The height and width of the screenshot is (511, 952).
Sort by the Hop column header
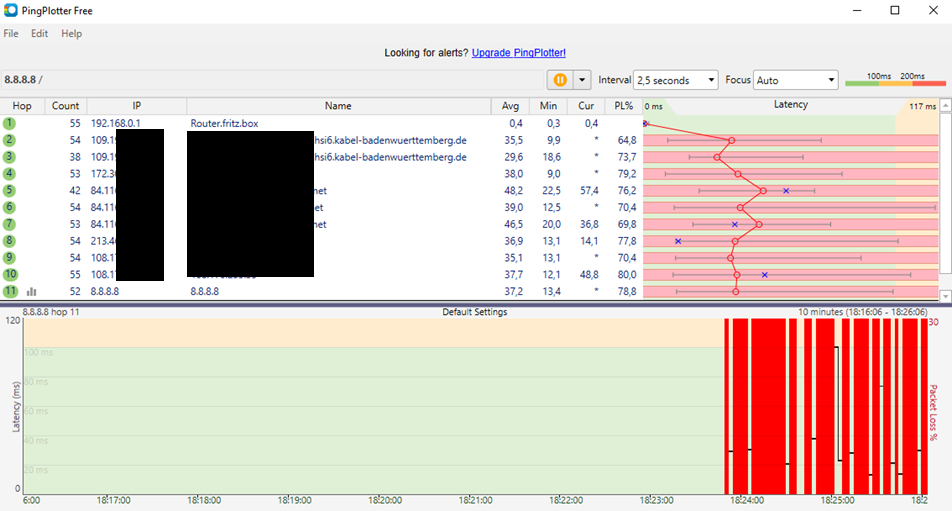pos(22,106)
